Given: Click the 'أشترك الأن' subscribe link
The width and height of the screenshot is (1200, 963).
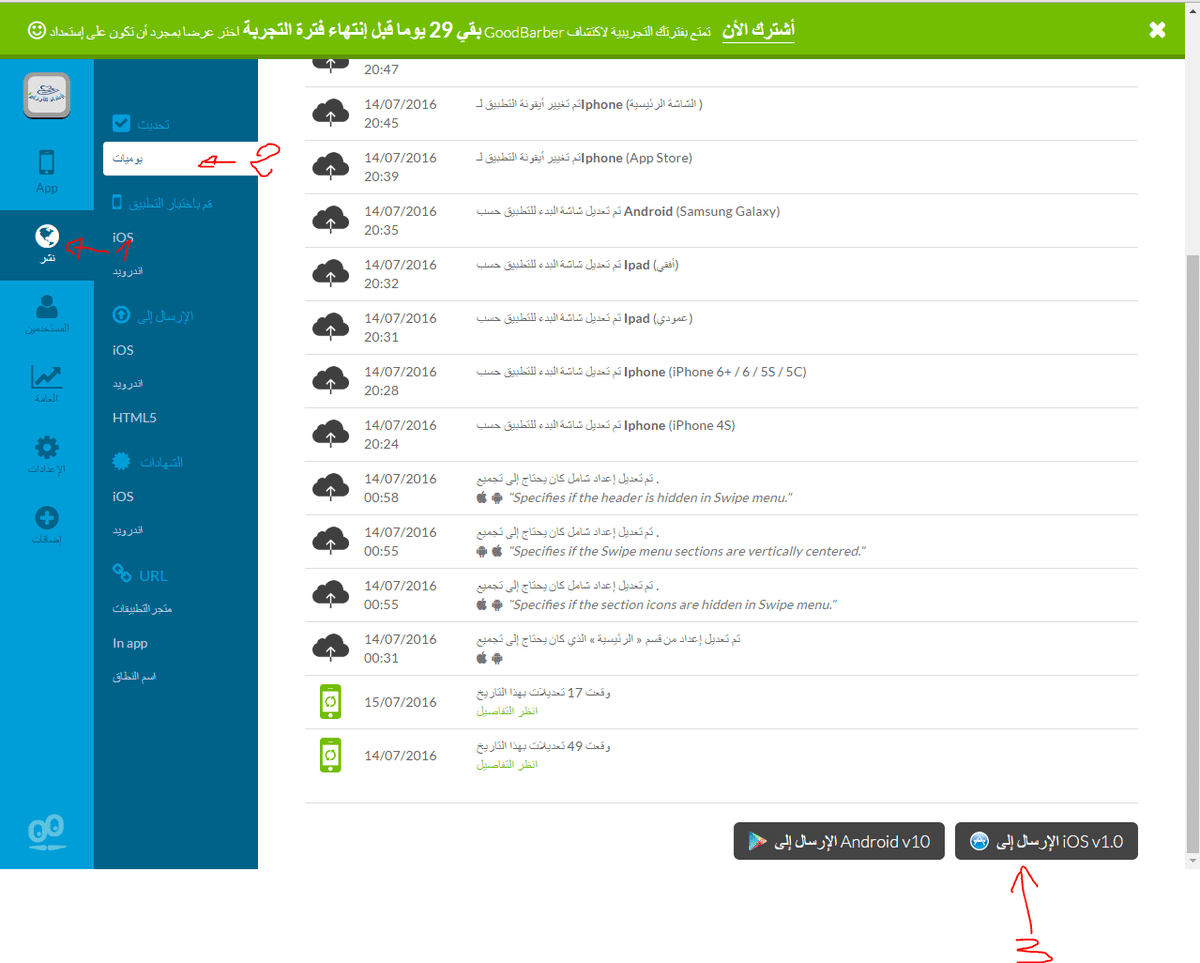Looking at the screenshot, I should pos(759,30).
